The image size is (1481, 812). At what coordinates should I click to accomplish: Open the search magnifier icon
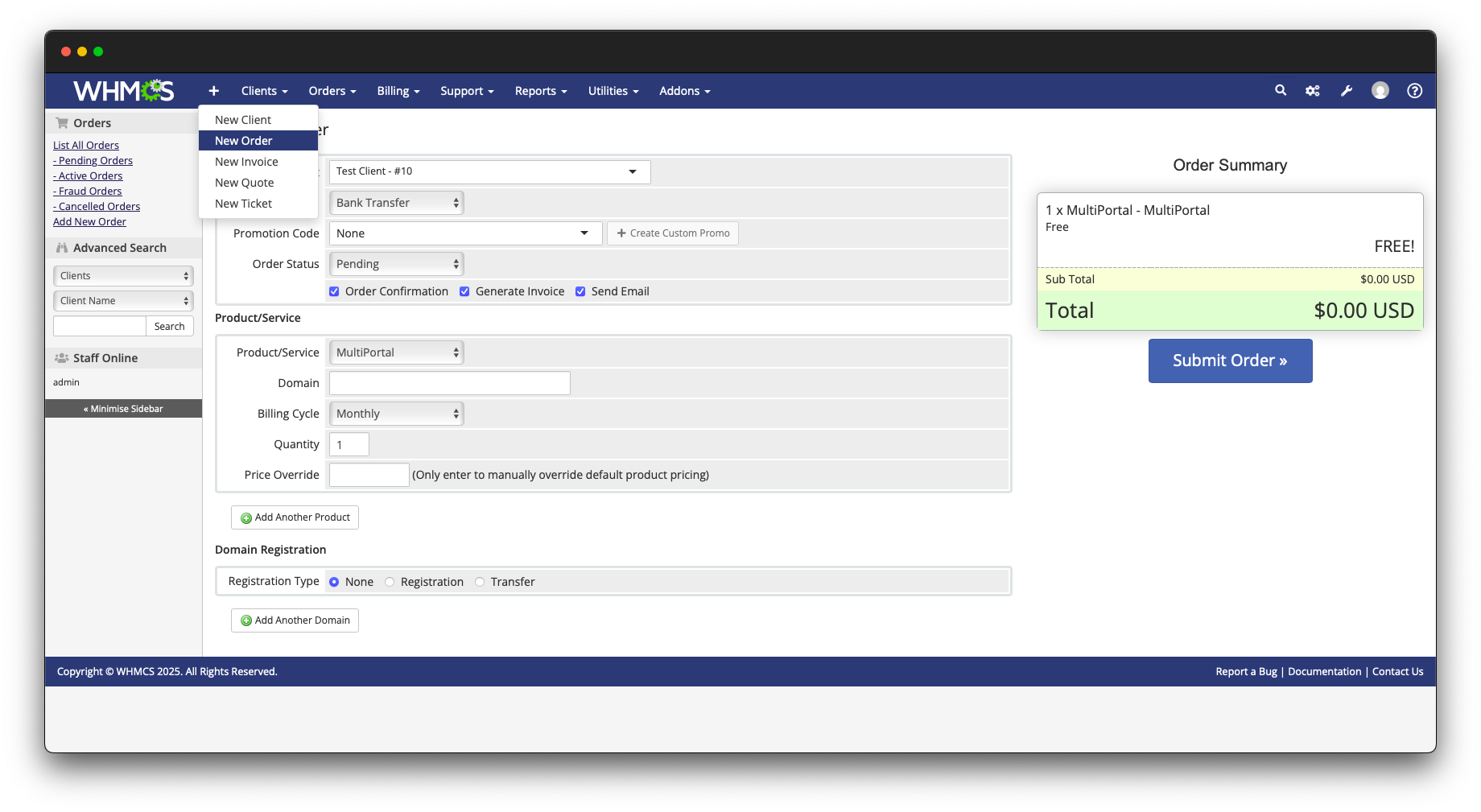(x=1281, y=91)
